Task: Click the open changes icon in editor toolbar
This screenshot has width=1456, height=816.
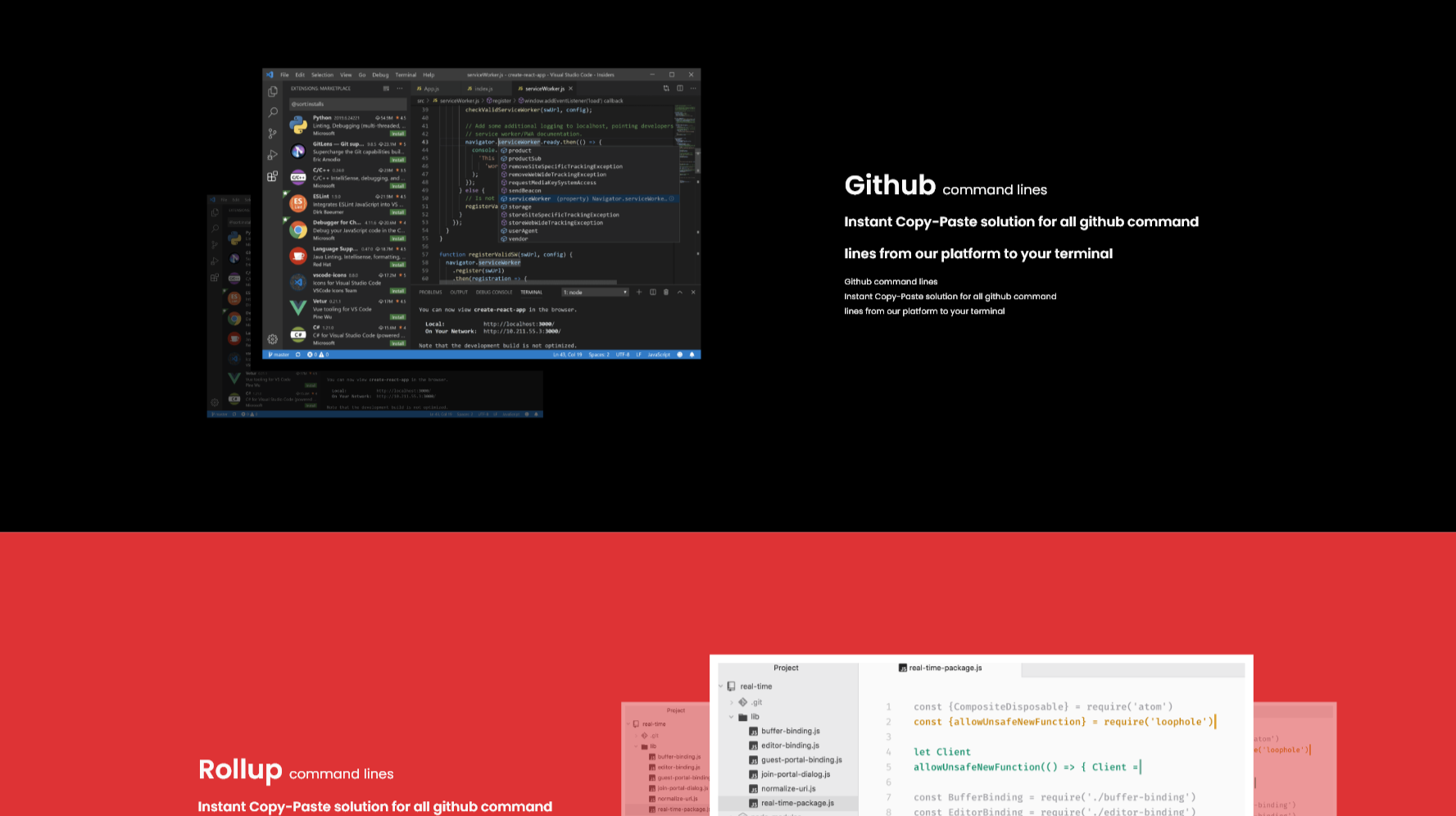Action: pos(666,88)
